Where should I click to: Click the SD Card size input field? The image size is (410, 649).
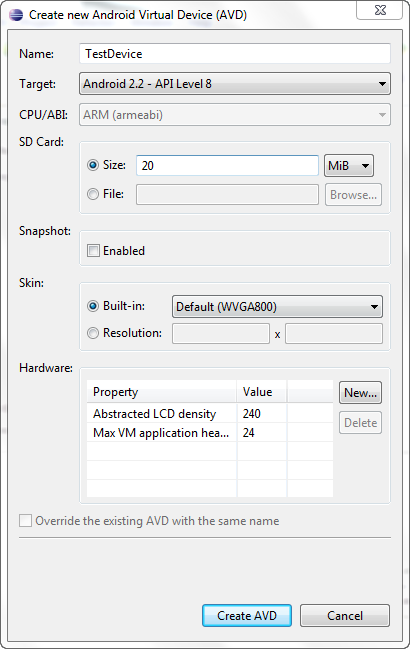tap(227, 166)
